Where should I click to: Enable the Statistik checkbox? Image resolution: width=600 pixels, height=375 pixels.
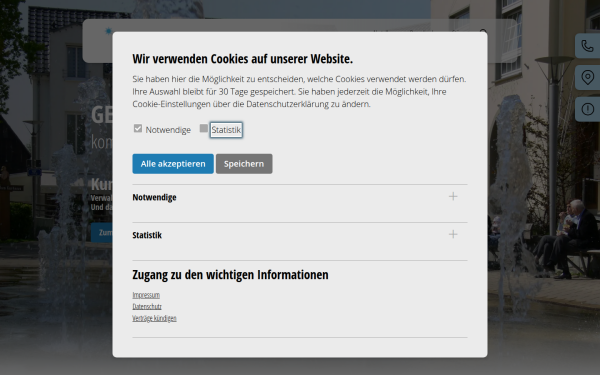tap(204, 129)
